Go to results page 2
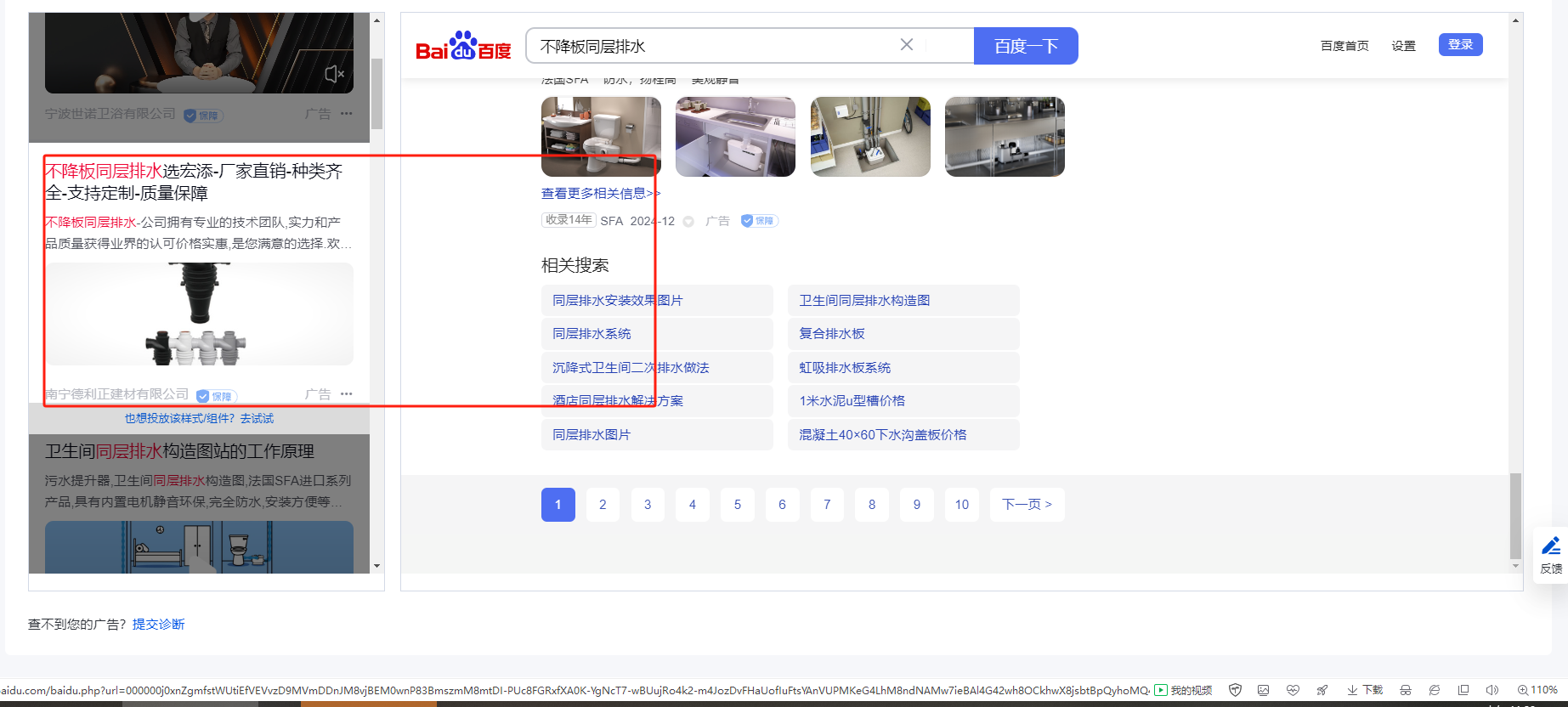The width and height of the screenshot is (1568, 707). point(603,505)
